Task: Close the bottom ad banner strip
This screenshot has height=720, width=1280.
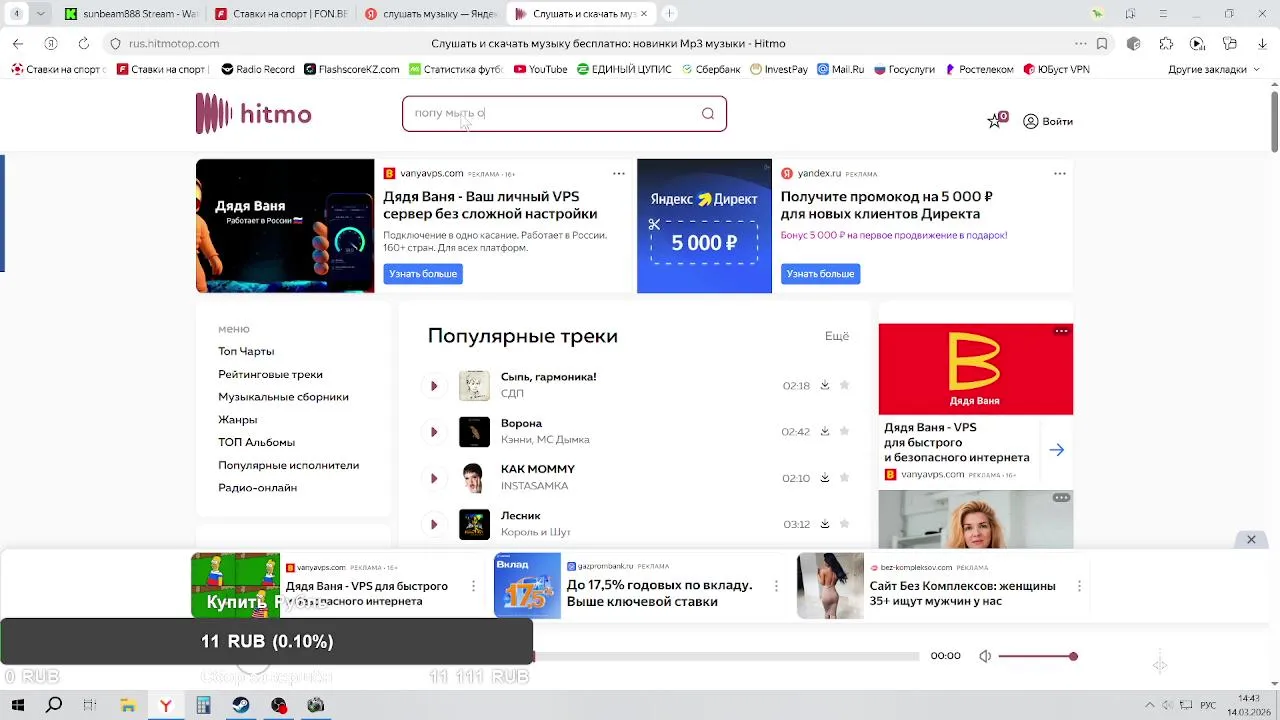Action: pyautogui.click(x=1251, y=539)
